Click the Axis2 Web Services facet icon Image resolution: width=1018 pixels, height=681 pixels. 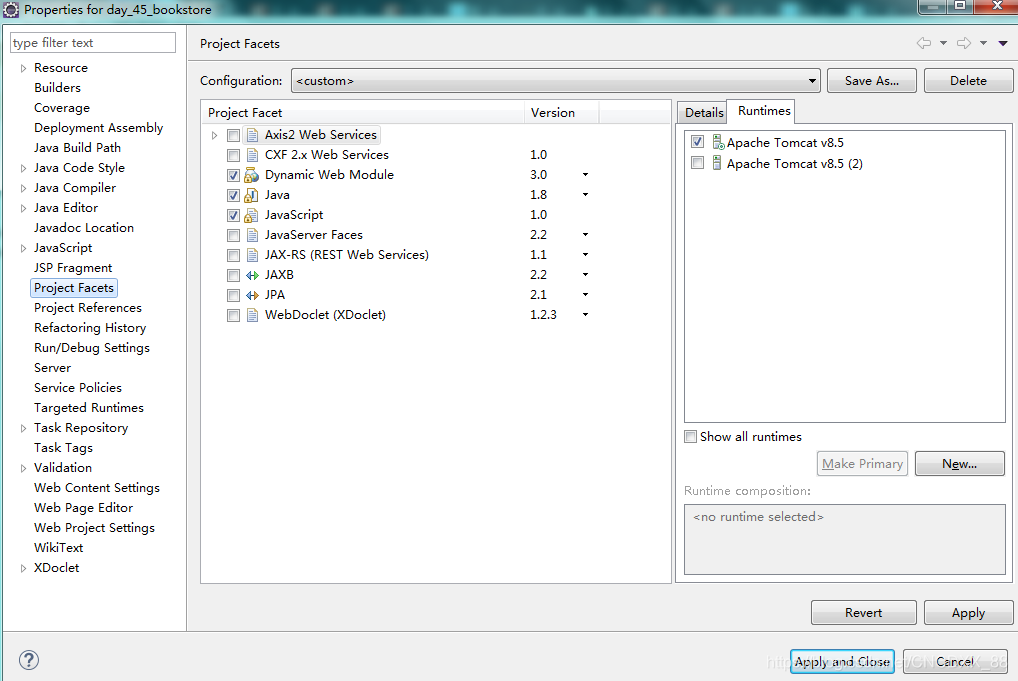click(x=252, y=135)
